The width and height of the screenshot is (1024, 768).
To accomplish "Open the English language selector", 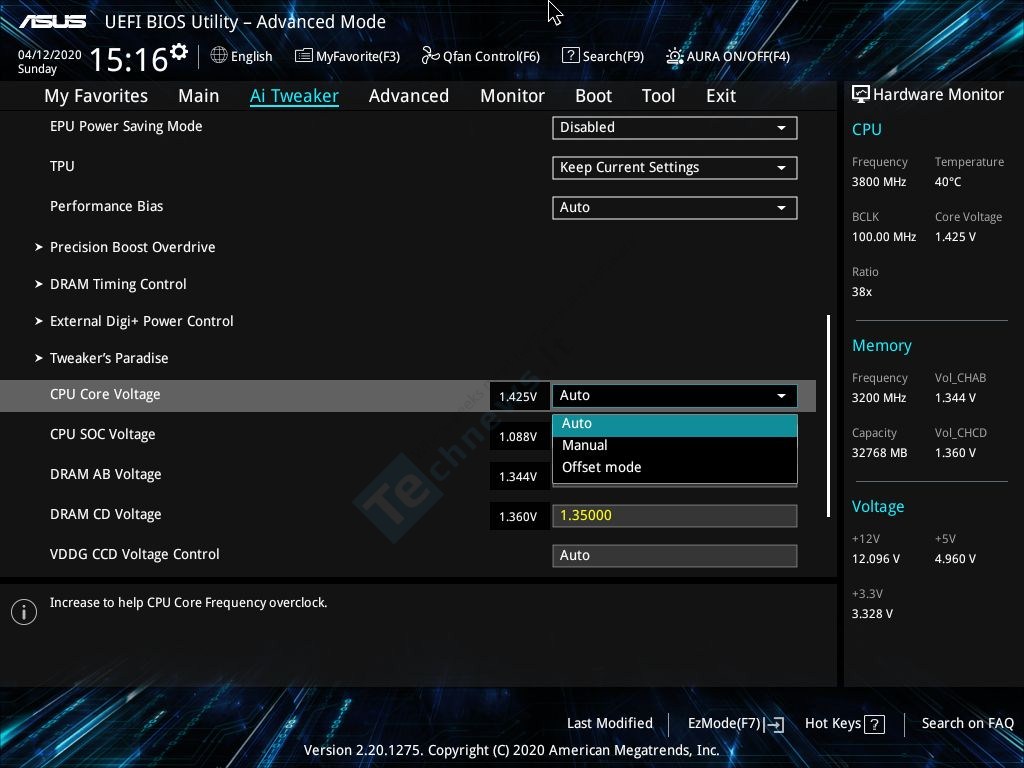I will [242, 56].
